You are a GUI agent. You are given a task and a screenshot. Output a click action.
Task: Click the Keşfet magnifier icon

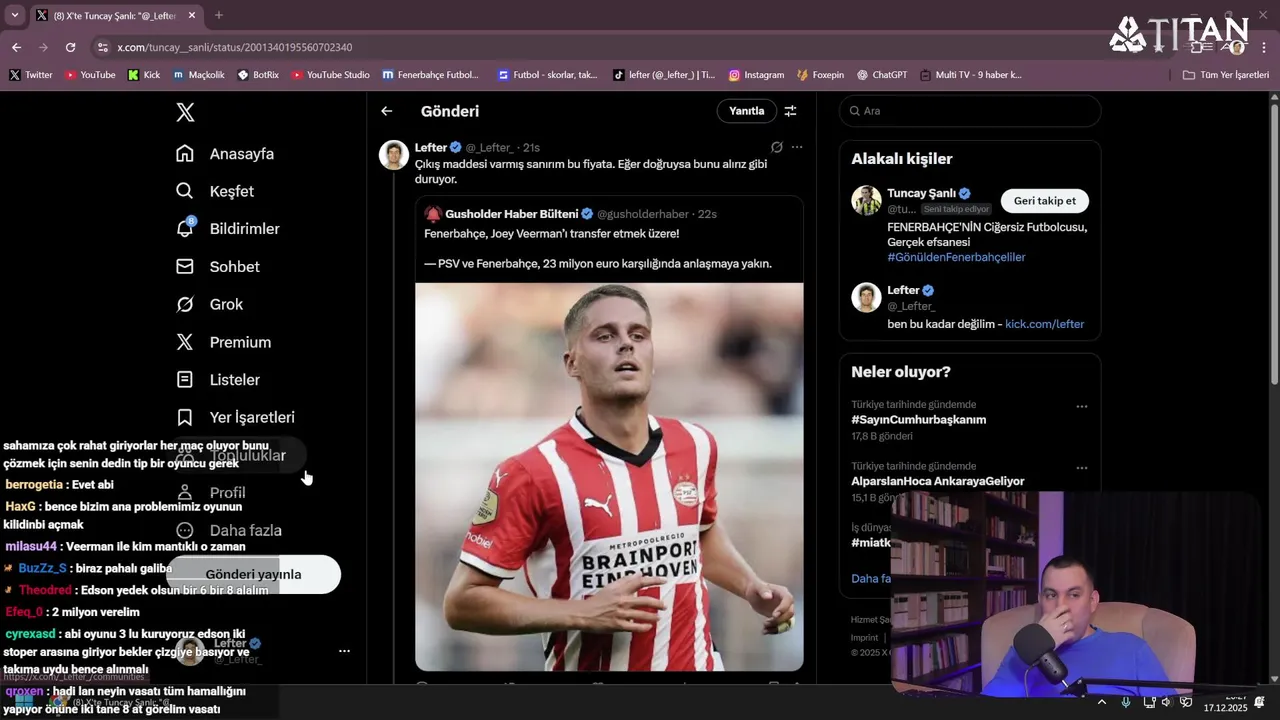tap(185, 191)
